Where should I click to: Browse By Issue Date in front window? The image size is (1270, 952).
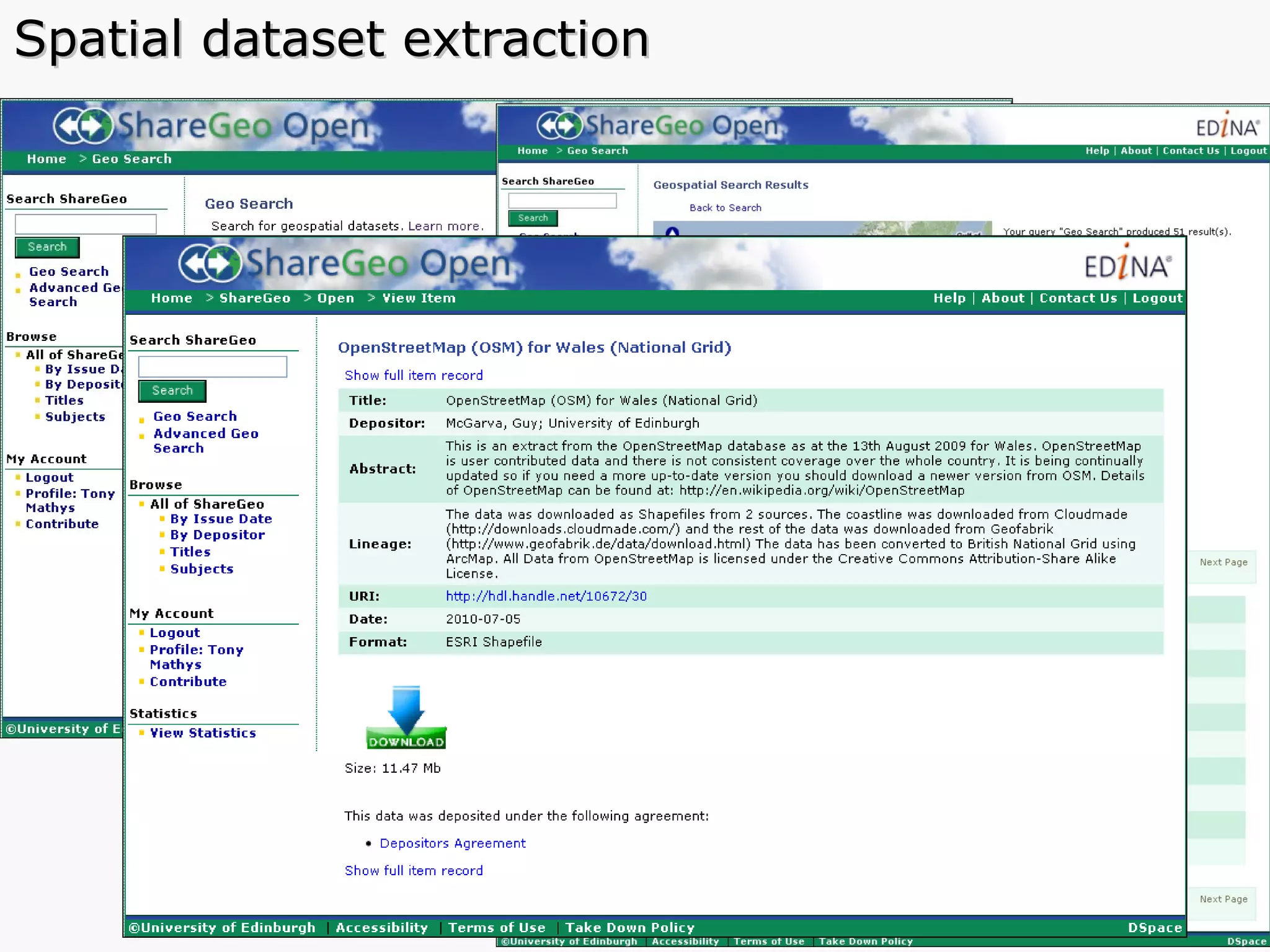point(221,519)
